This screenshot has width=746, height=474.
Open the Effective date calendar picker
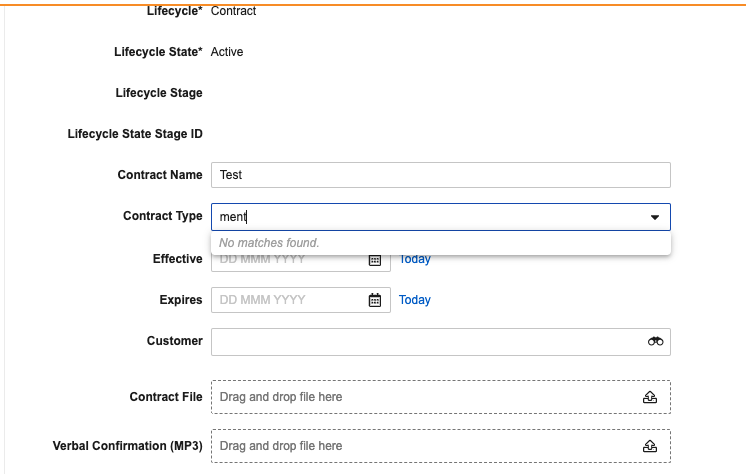pos(375,260)
